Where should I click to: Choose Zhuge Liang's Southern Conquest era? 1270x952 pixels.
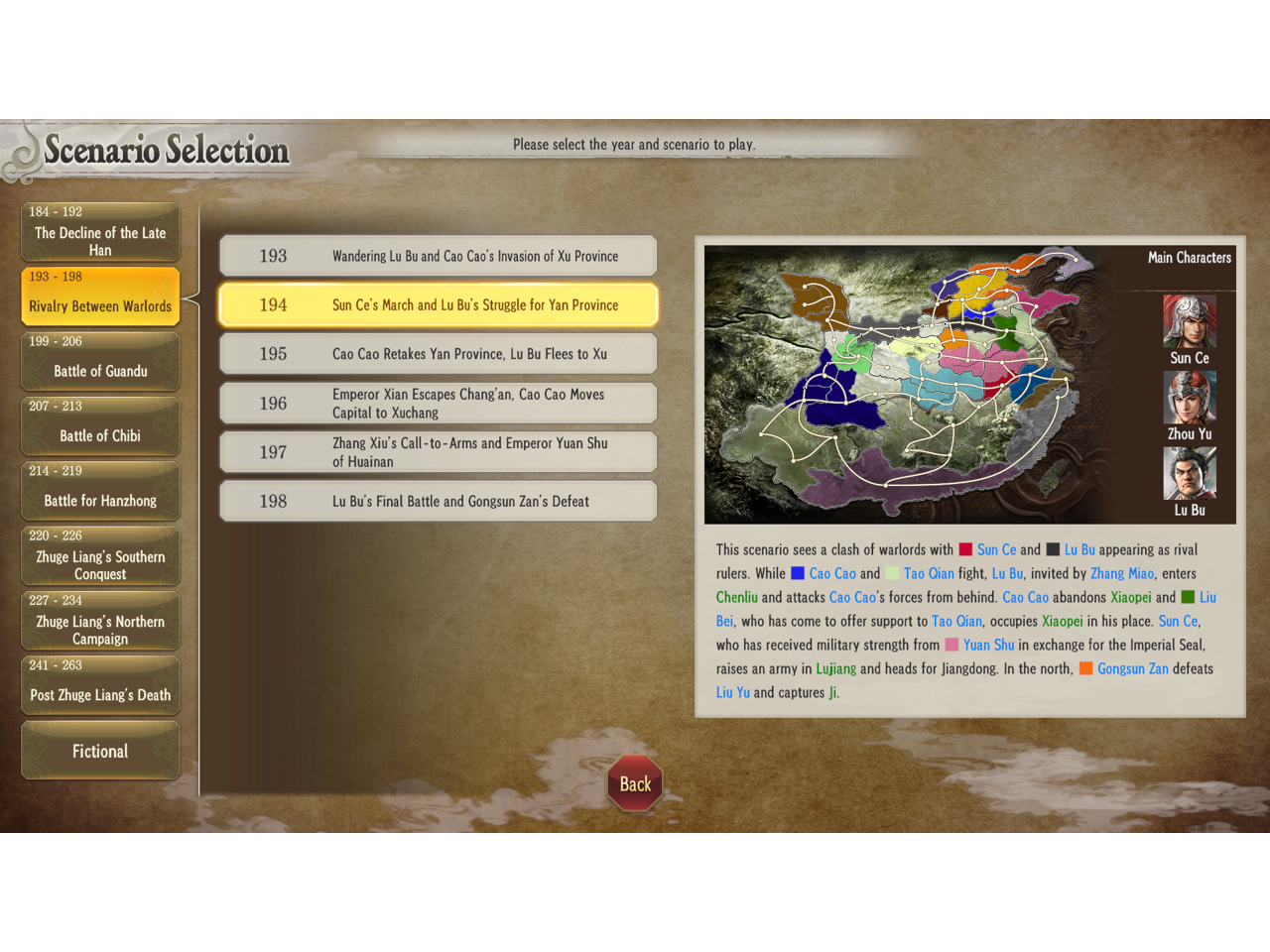click(x=100, y=555)
